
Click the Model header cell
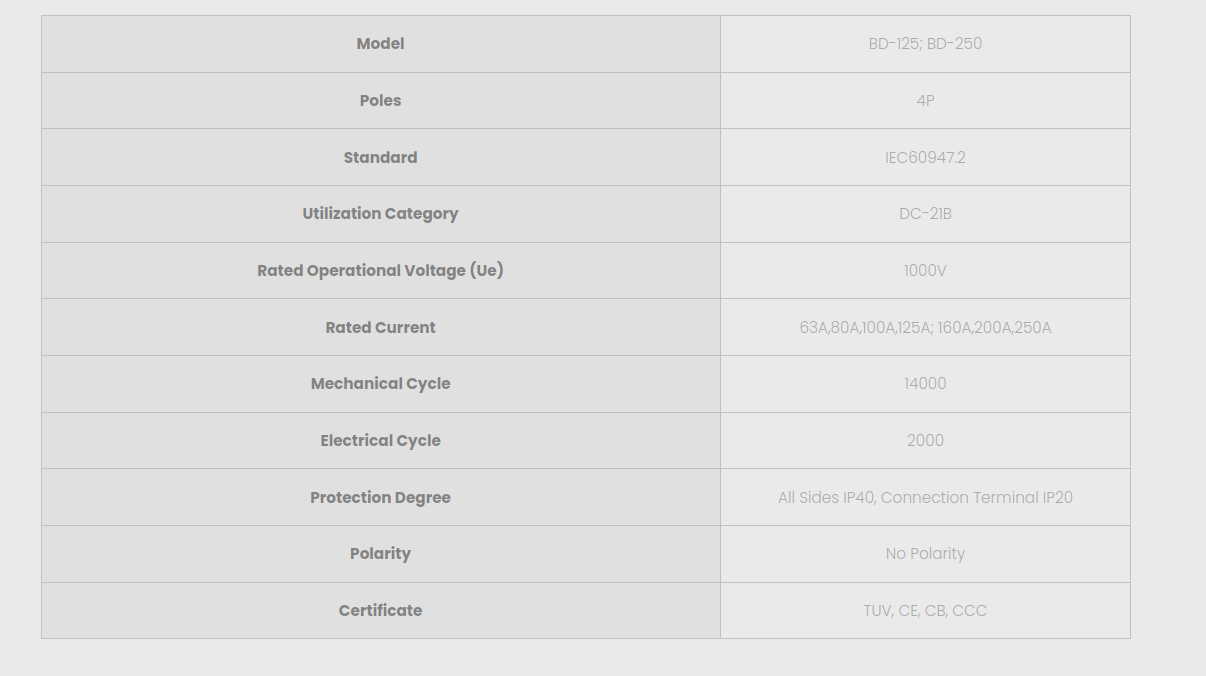pos(380,44)
